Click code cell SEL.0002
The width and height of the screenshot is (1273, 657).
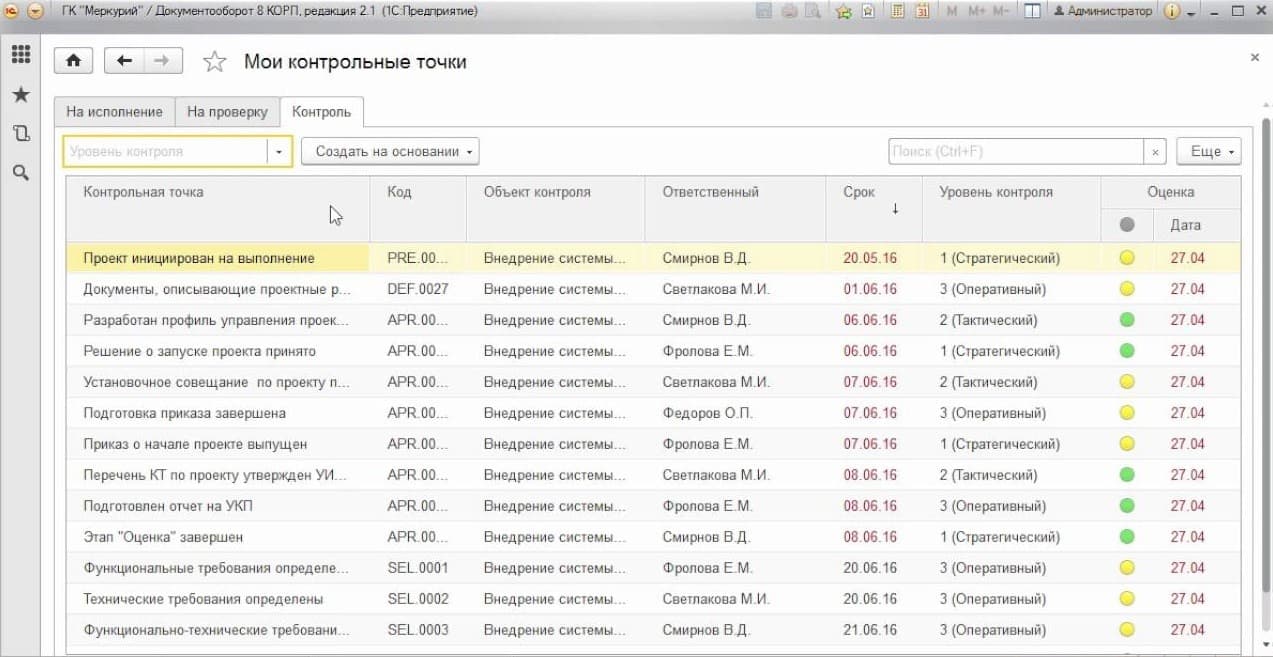[418, 599]
